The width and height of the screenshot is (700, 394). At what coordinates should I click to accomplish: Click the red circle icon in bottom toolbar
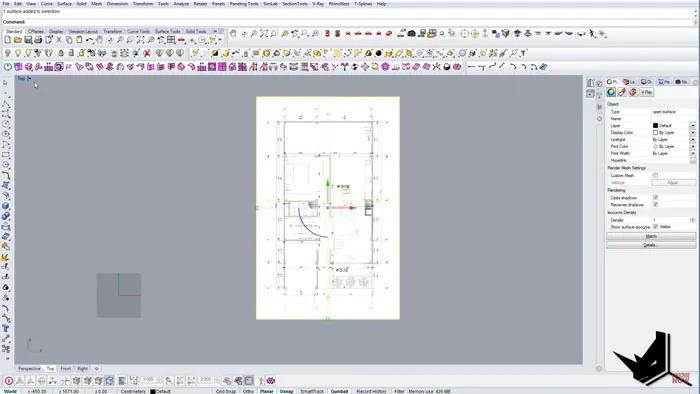coord(8,381)
